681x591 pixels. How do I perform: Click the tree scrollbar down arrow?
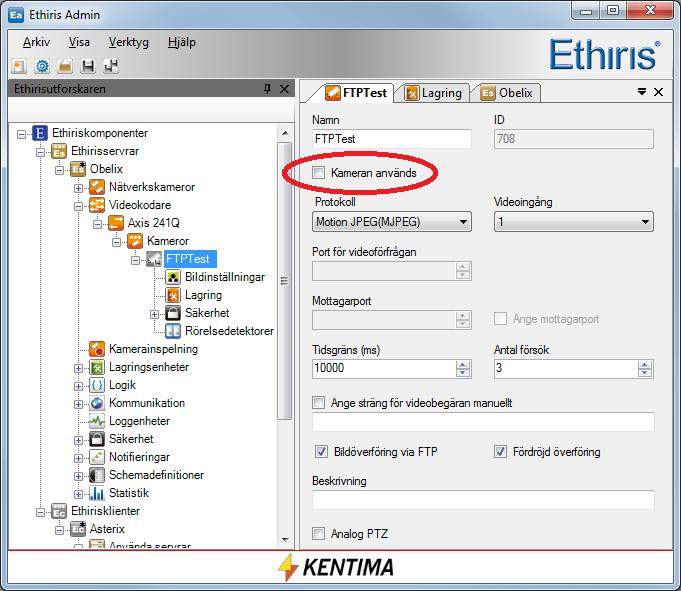[285, 540]
